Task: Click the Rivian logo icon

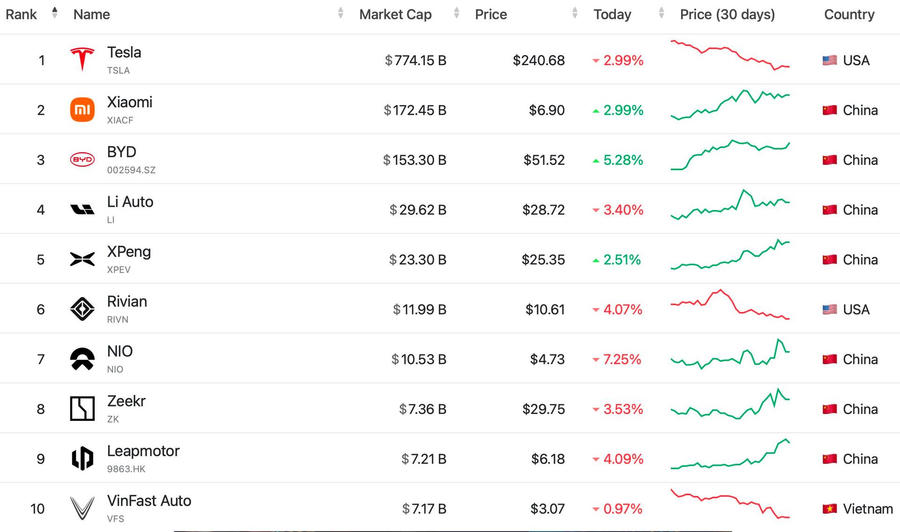Action: tap(82, 309)
